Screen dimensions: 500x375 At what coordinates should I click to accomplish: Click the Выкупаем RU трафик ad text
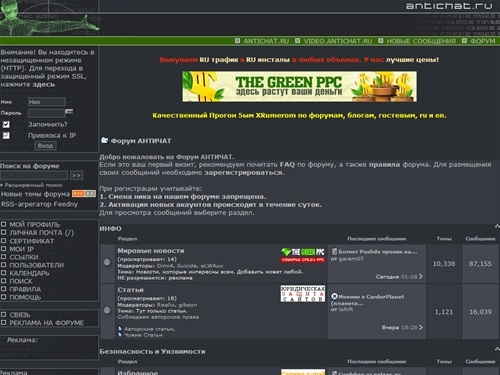[x=299, y=60]
